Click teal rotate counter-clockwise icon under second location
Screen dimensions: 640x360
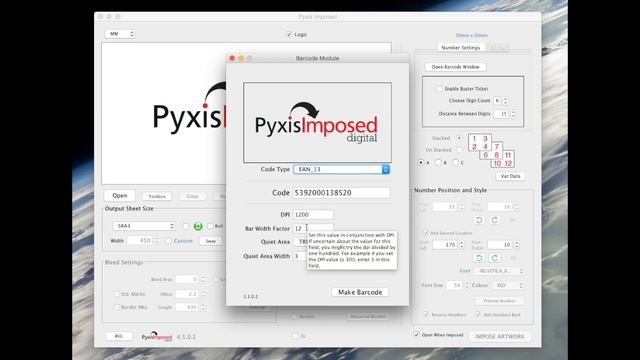tap(479, 258)
